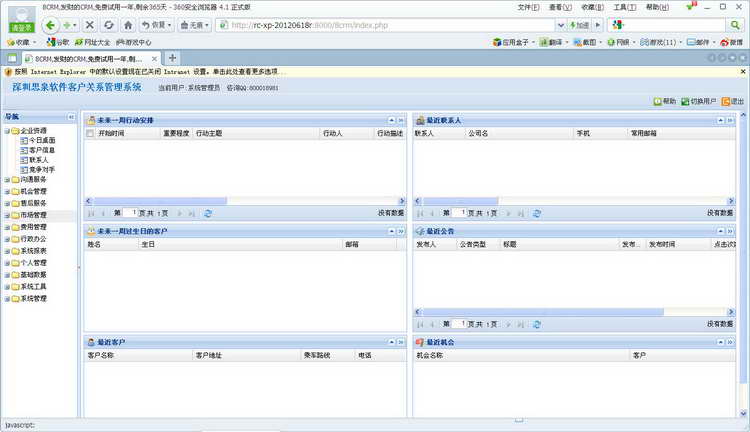Stop page loading with the X icon
The width and height of the screenshot is (750, 432).
click(89, 25)
